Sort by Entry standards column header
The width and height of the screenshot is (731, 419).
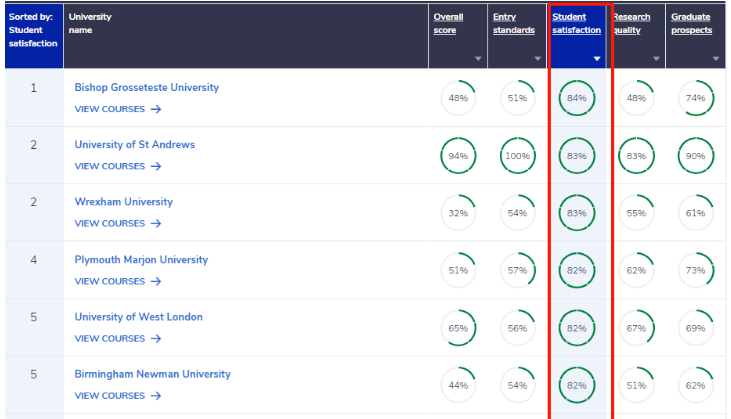tap(514, 23)
